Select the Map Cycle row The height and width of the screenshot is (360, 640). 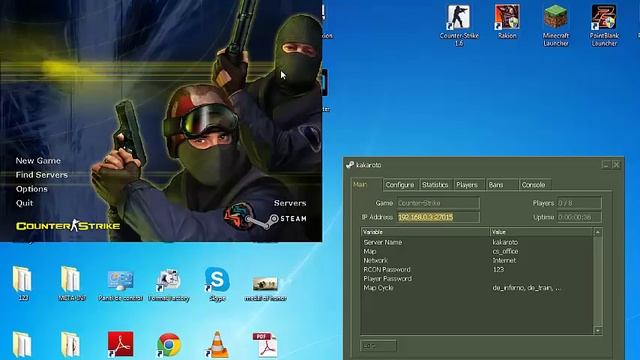(477, 288)
